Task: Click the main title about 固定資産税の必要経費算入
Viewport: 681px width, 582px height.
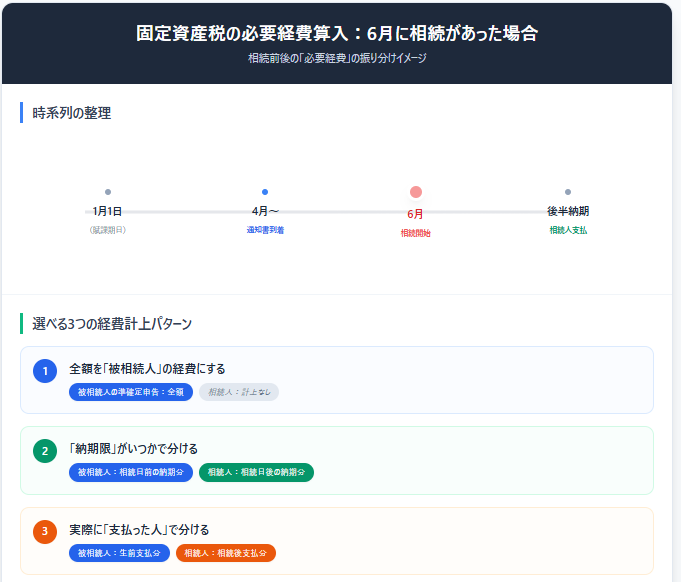Action: coord(337,33)
